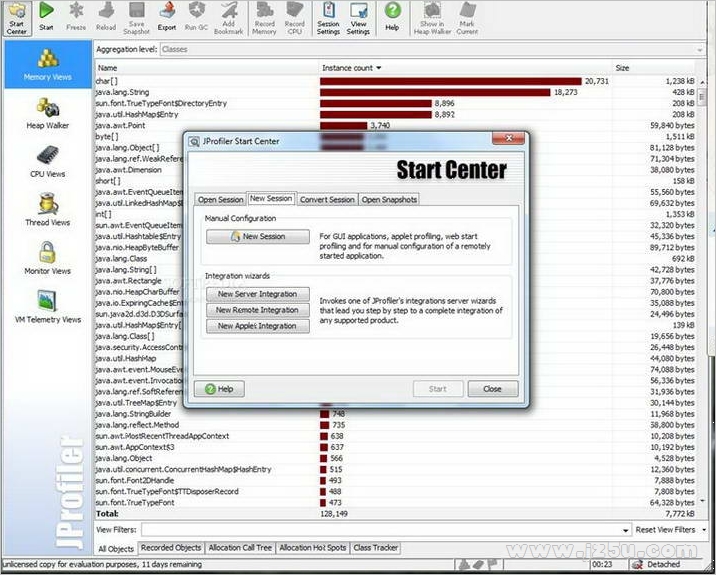
Task: Open the Start Center toolbar icon
Action: point(17,18)
